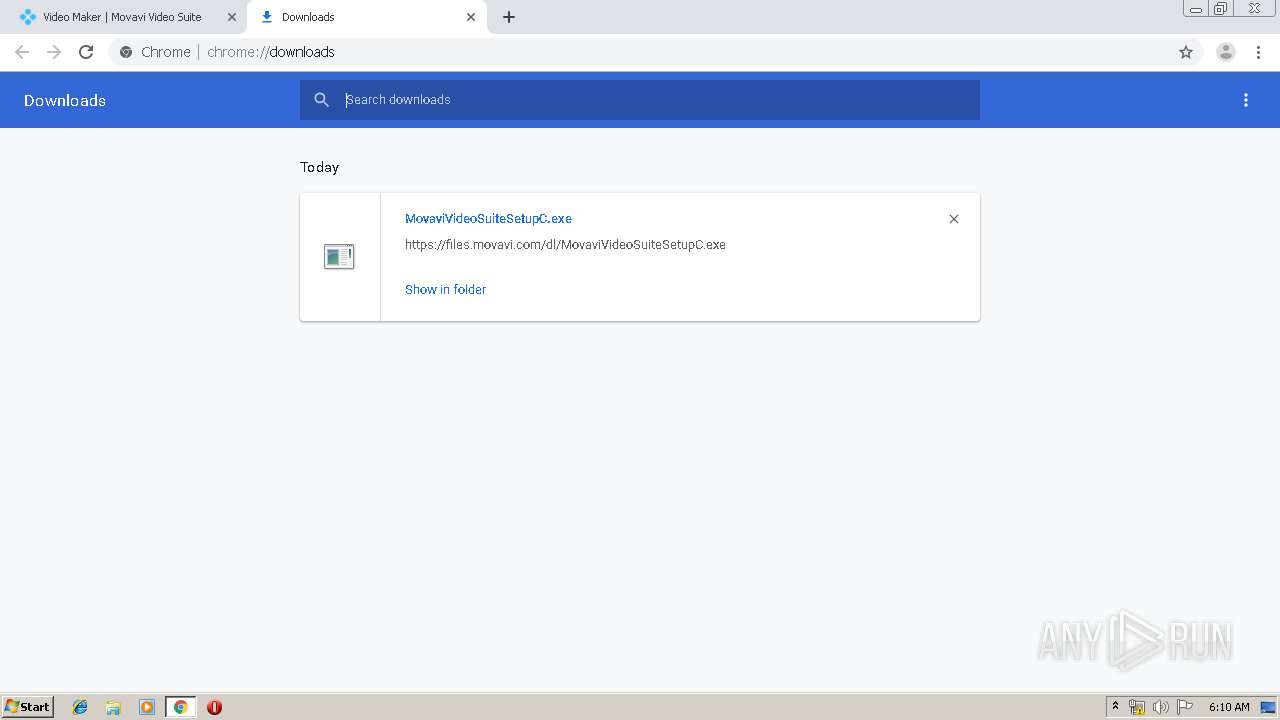Viewport: 1280px width, 720px height.
Task: Open the Downloads more actions menu
Action: [1246, 100]
